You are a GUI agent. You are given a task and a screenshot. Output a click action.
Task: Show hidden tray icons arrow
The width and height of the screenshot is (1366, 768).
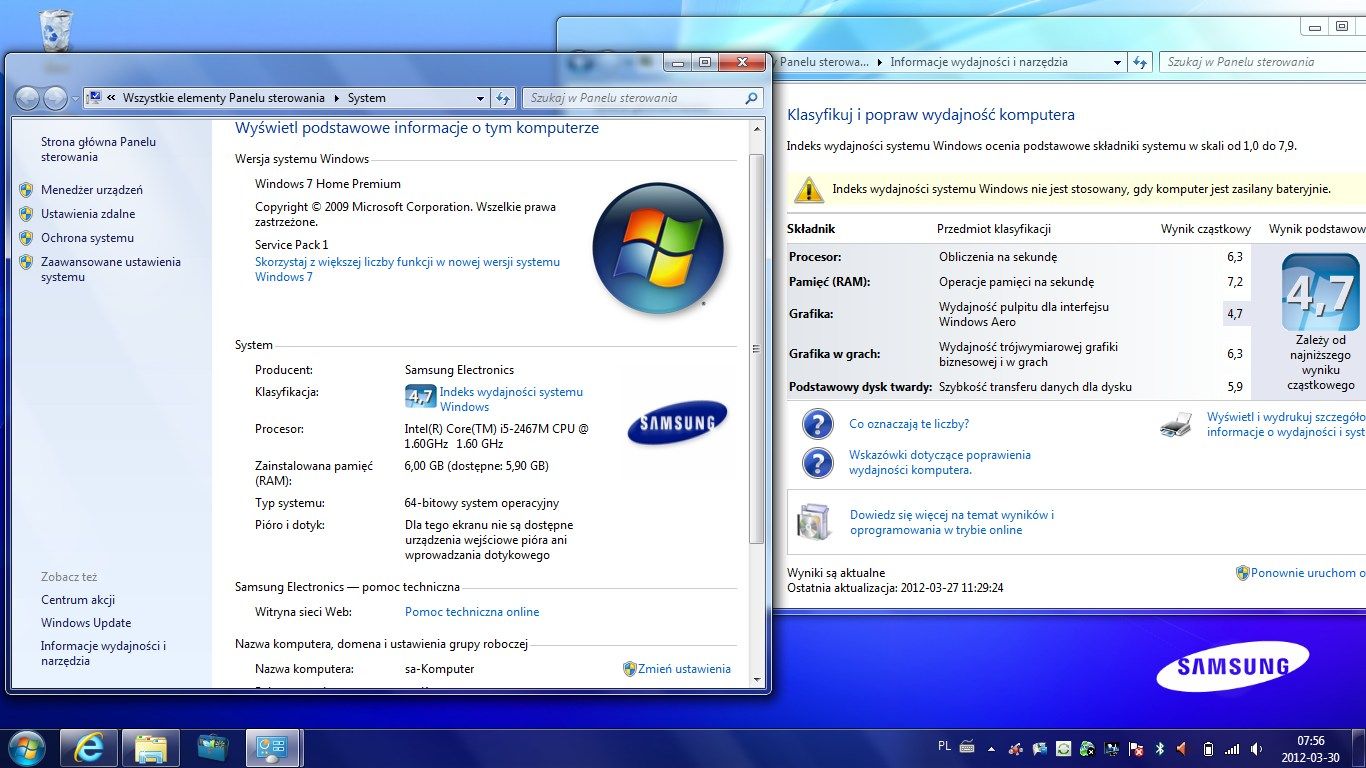(992, 748)
